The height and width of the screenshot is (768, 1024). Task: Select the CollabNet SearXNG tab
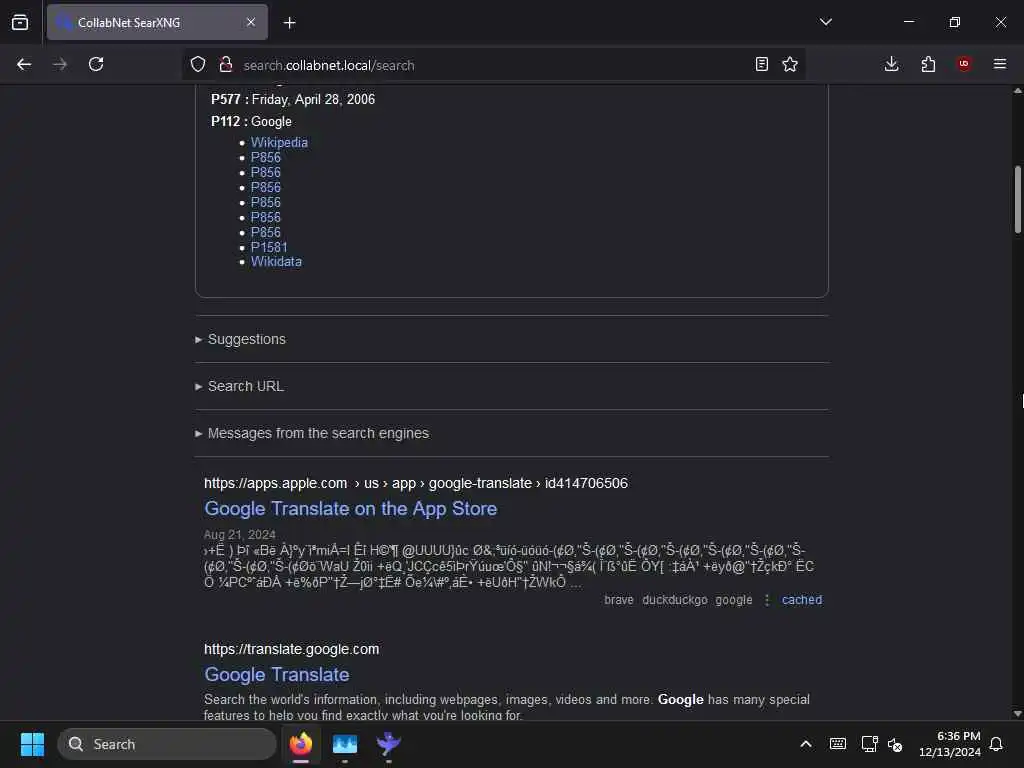157,22
